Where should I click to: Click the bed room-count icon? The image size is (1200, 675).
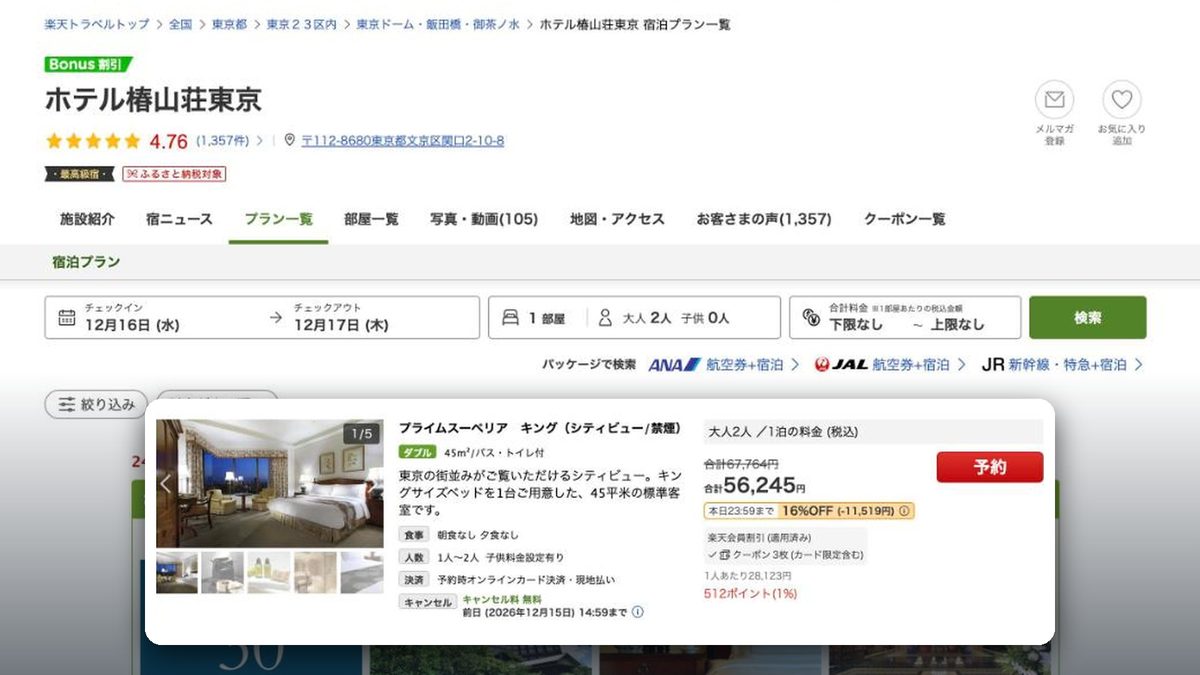pyautogui.click(x=510, y=318)
